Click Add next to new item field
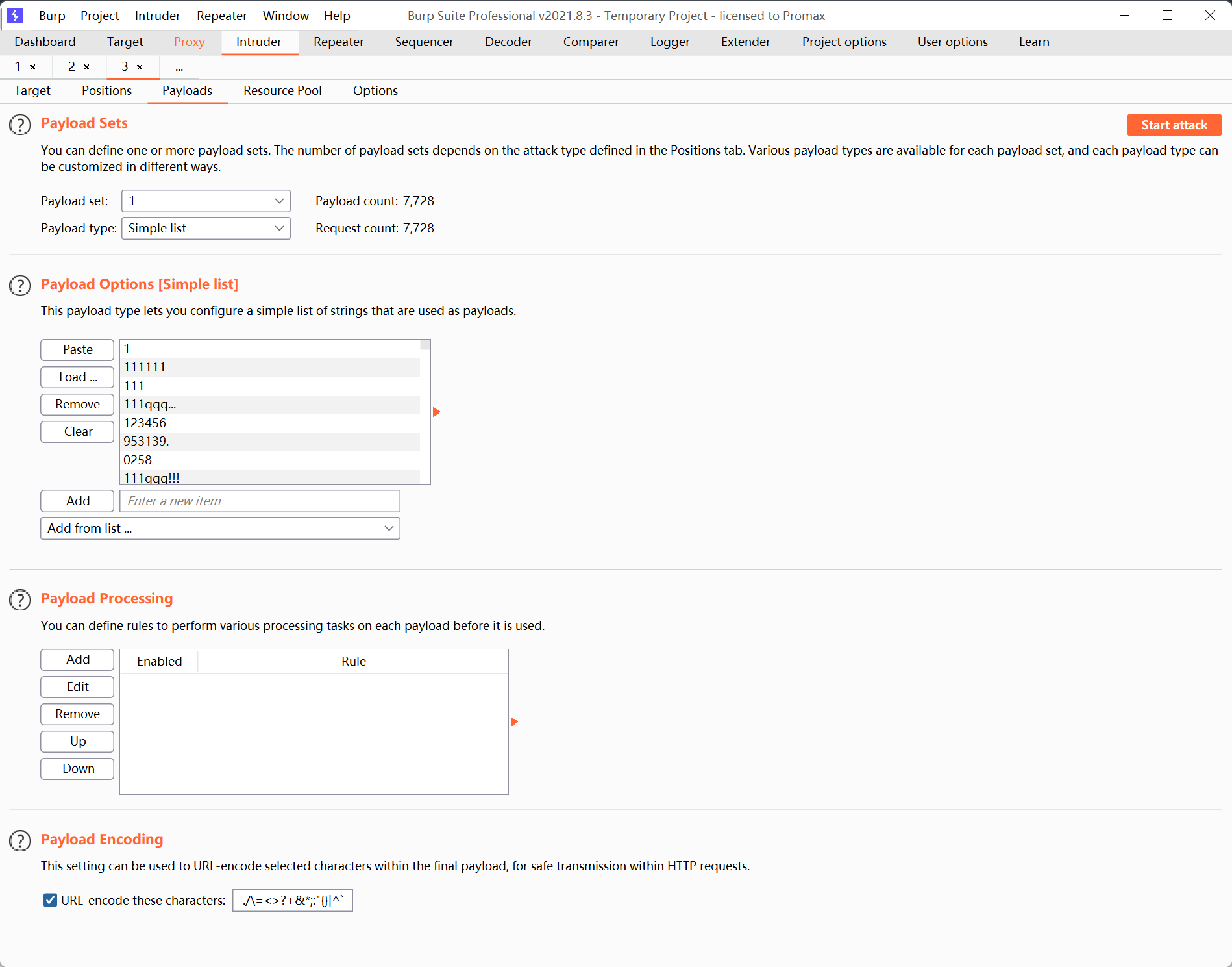The width and height of the screenshot is (1232, 967). [x=77, y=501]
